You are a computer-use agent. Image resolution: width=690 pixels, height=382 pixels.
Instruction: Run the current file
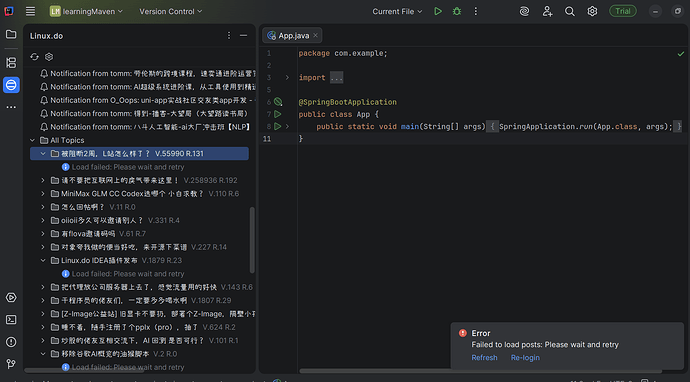438,11
